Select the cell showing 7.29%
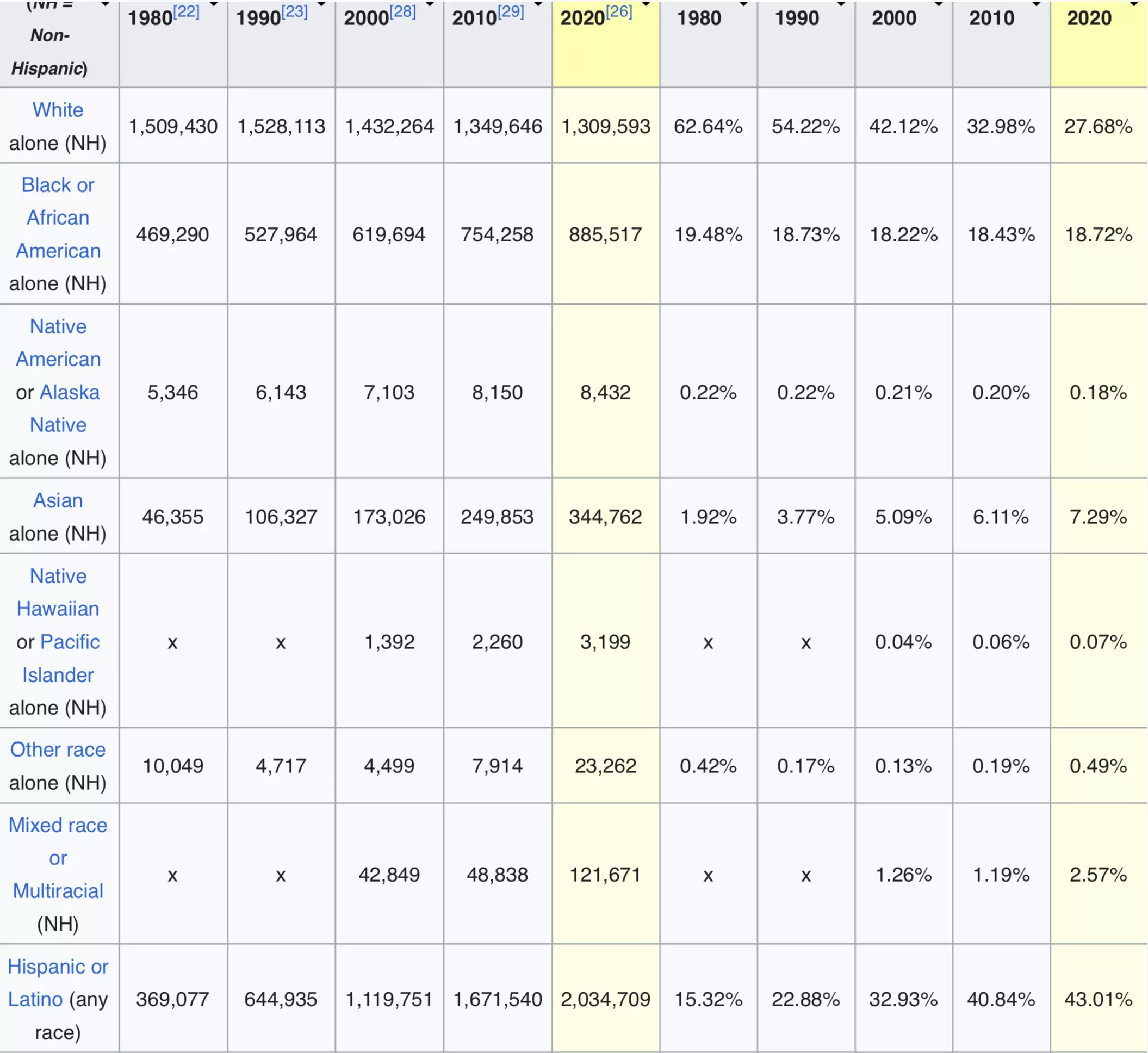Screen dimensions: 1148x1053 coord(1099,516)
